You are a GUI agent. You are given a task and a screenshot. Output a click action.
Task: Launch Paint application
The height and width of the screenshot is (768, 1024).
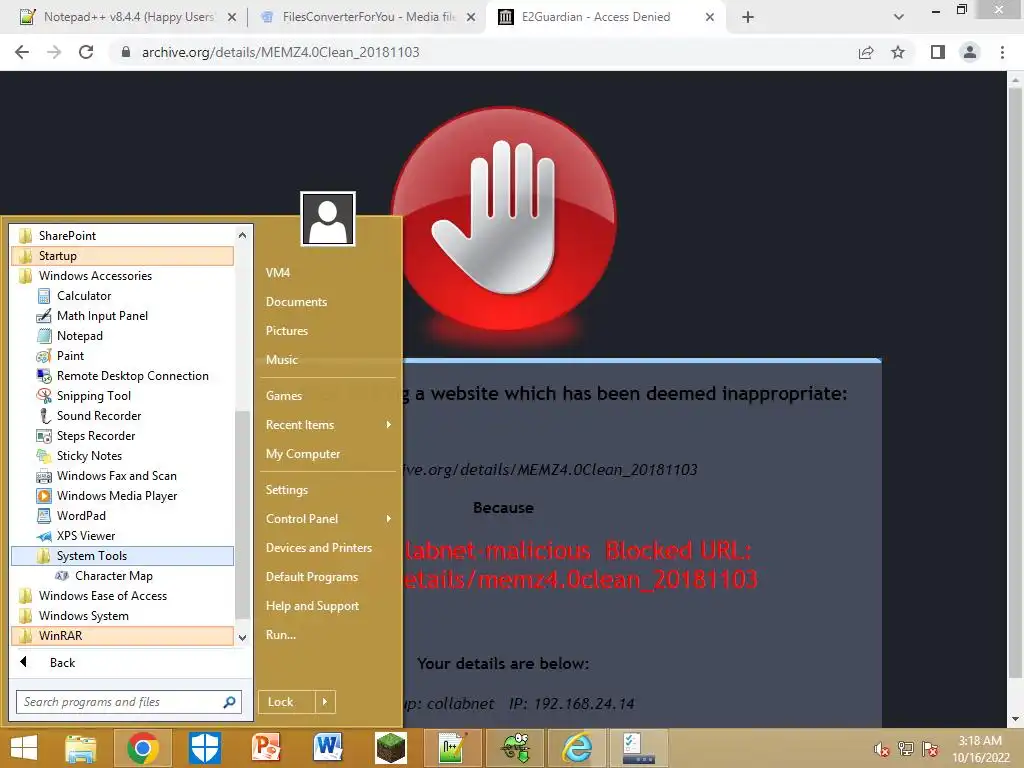70,356
